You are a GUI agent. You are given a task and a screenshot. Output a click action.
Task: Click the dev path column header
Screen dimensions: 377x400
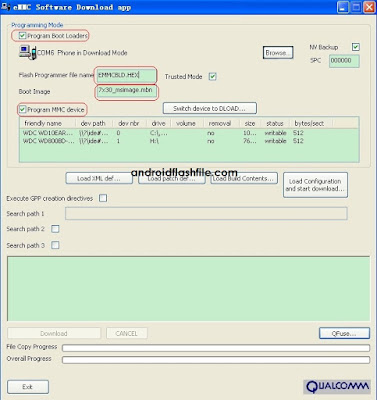tap(94, 123)
